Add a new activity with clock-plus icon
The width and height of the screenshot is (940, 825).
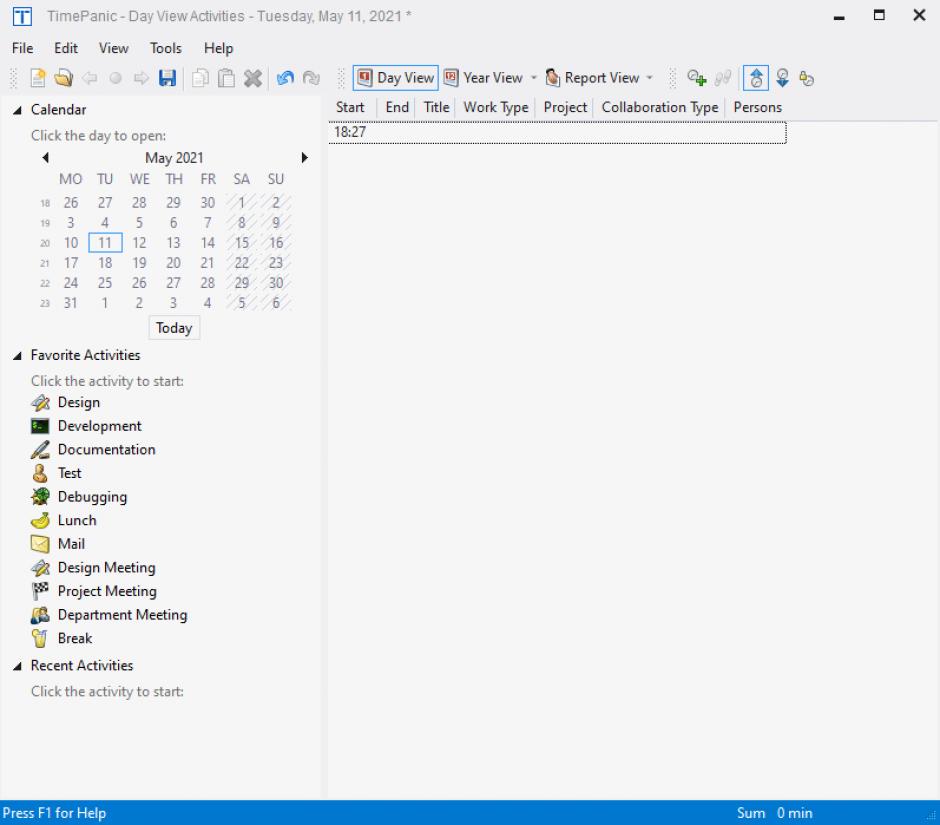[x=697, y=78]
